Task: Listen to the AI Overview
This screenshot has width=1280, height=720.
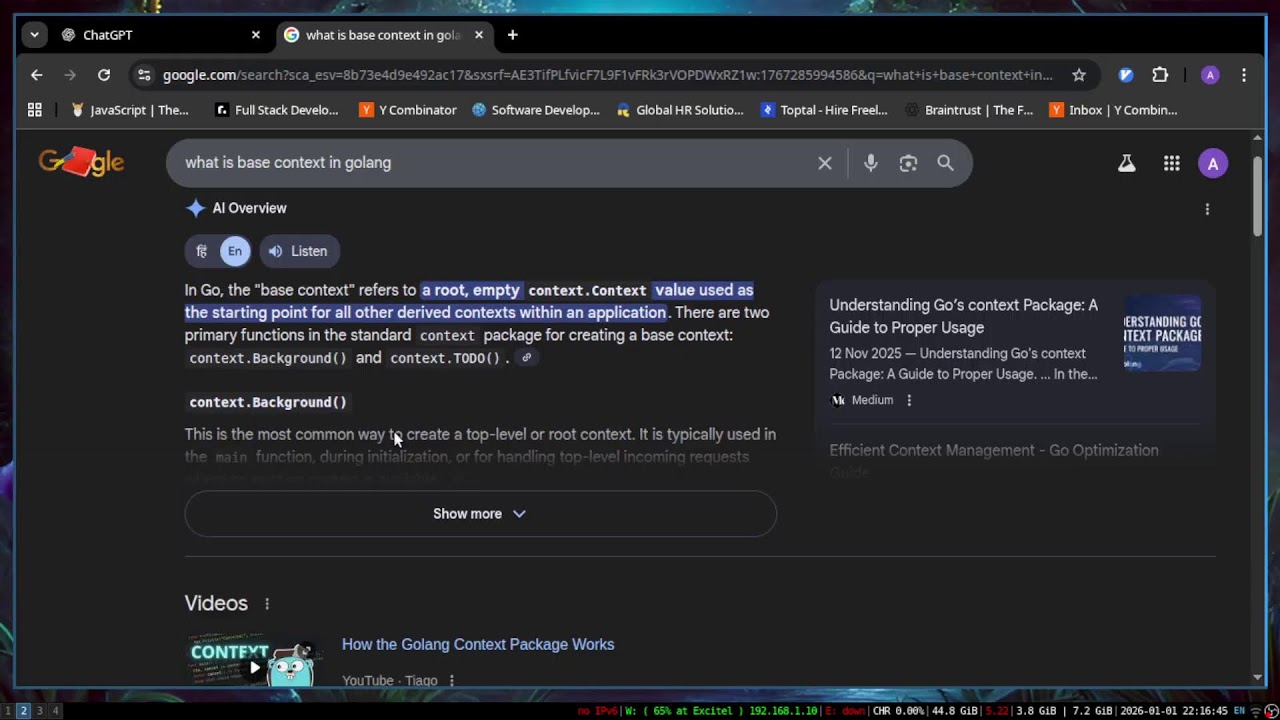Action: pos(299,251)
